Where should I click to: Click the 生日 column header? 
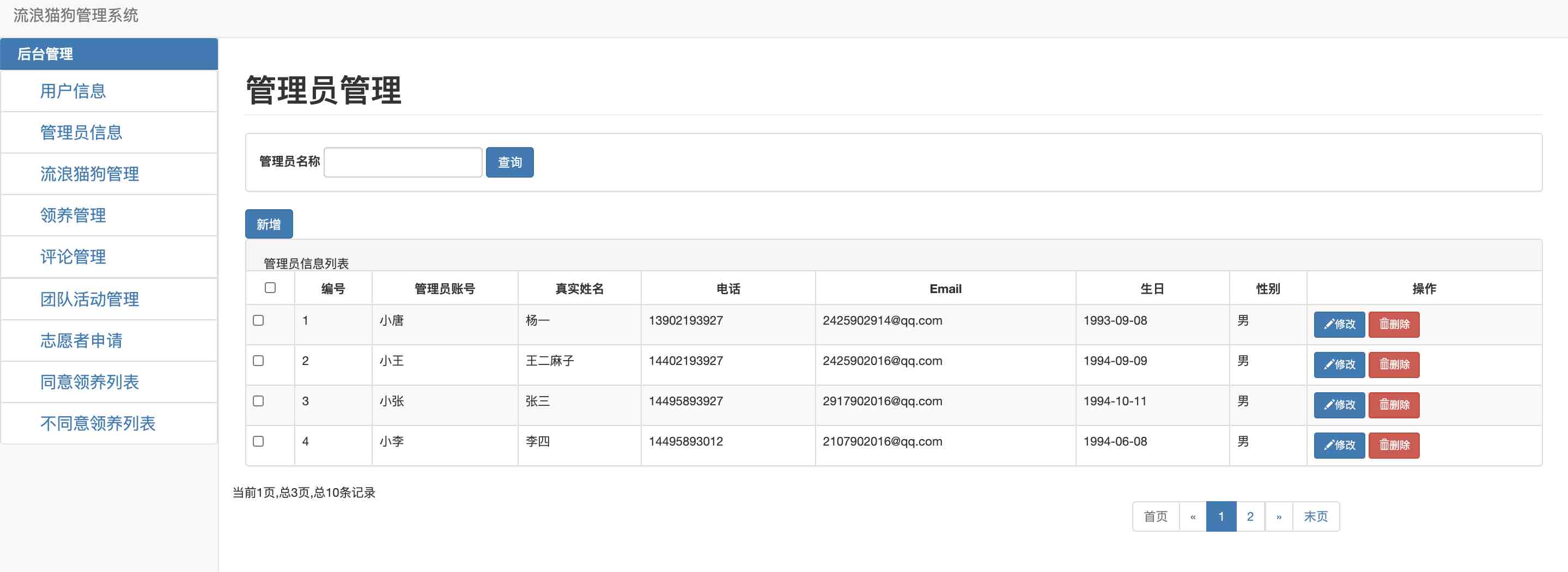tap(1152, 289)
